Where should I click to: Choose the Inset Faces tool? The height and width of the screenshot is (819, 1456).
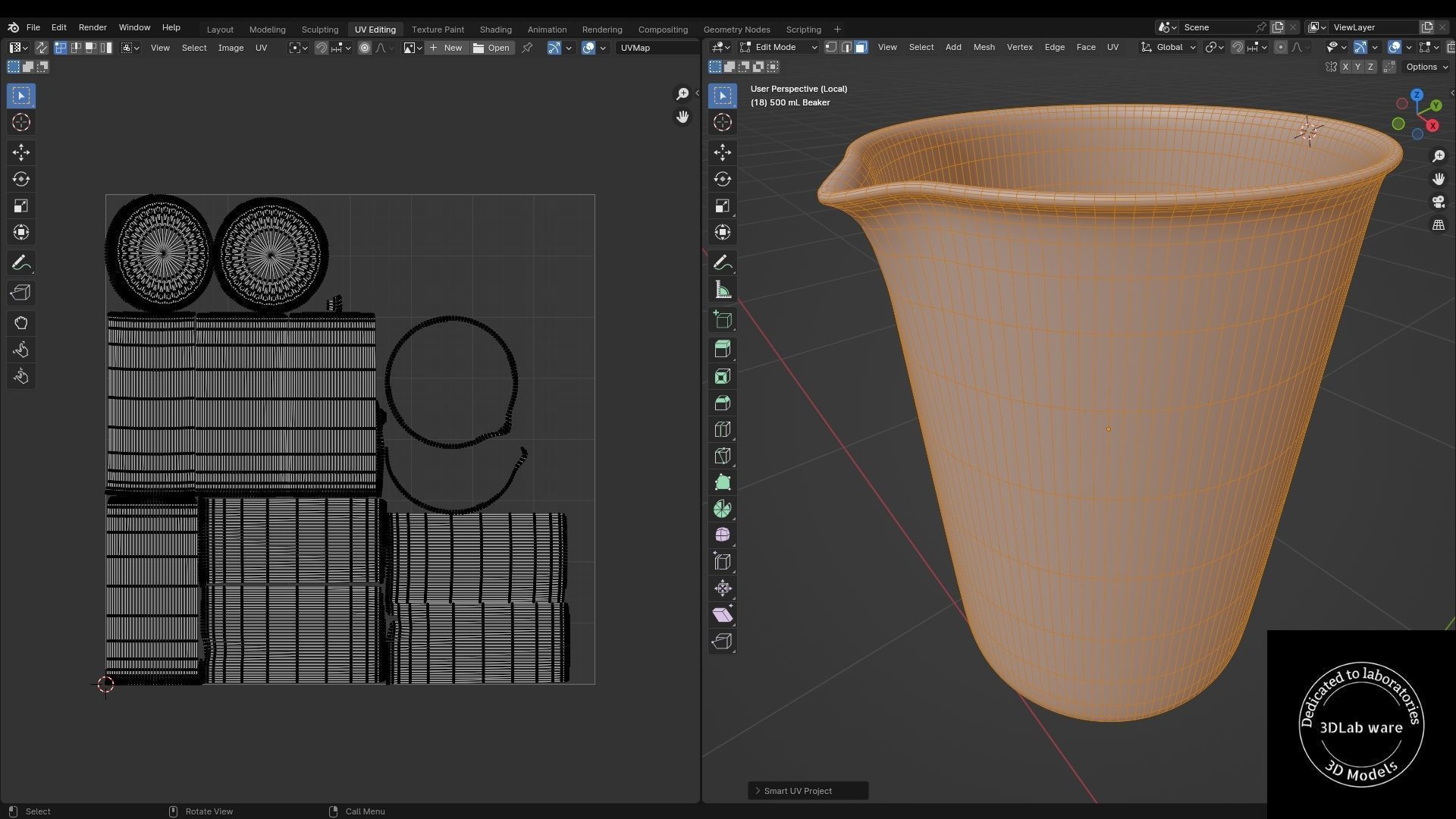coord(722,376)
